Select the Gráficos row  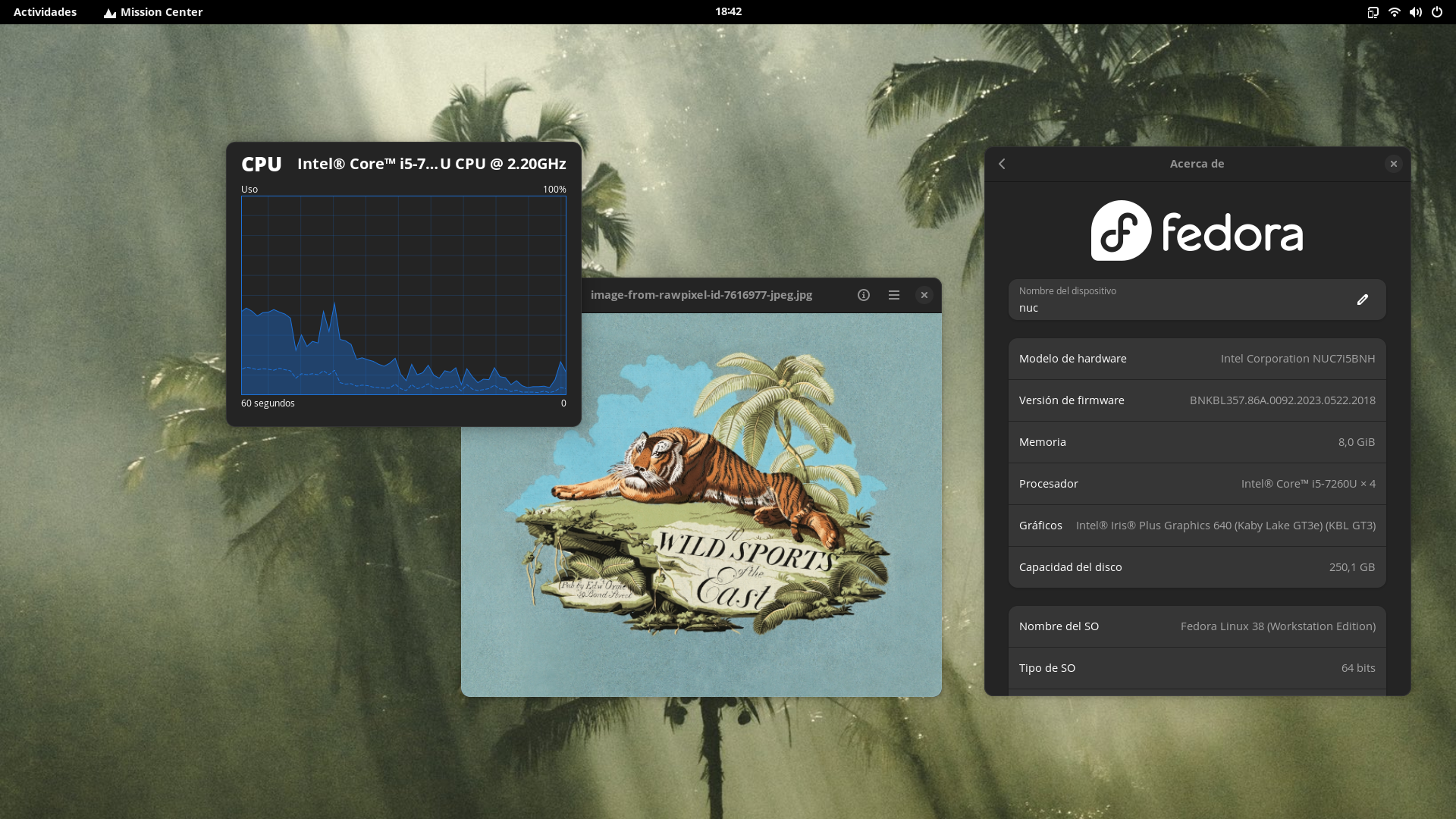pyautogui.click(x=1197, y=526)
